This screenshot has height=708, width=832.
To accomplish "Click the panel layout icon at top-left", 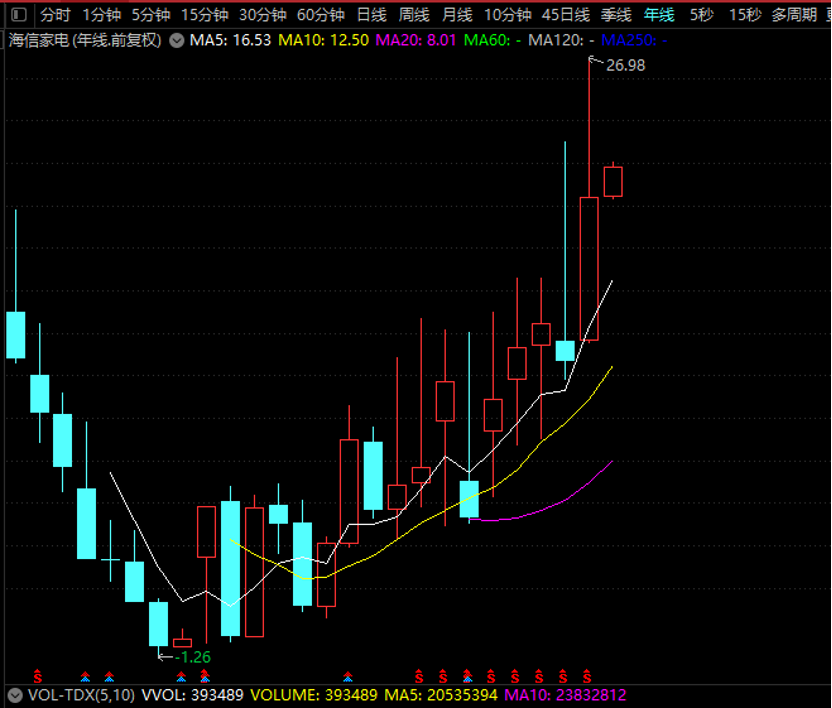I will pos(19,14).
